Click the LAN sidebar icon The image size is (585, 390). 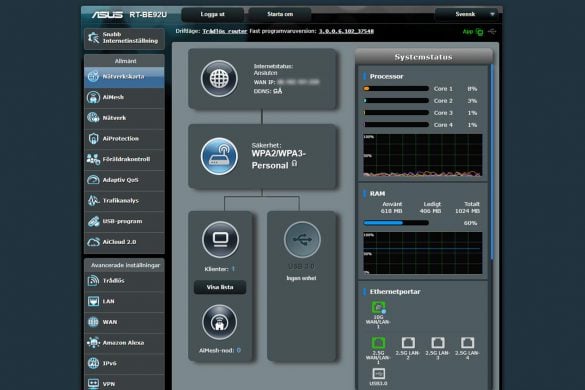coord(93,301)
